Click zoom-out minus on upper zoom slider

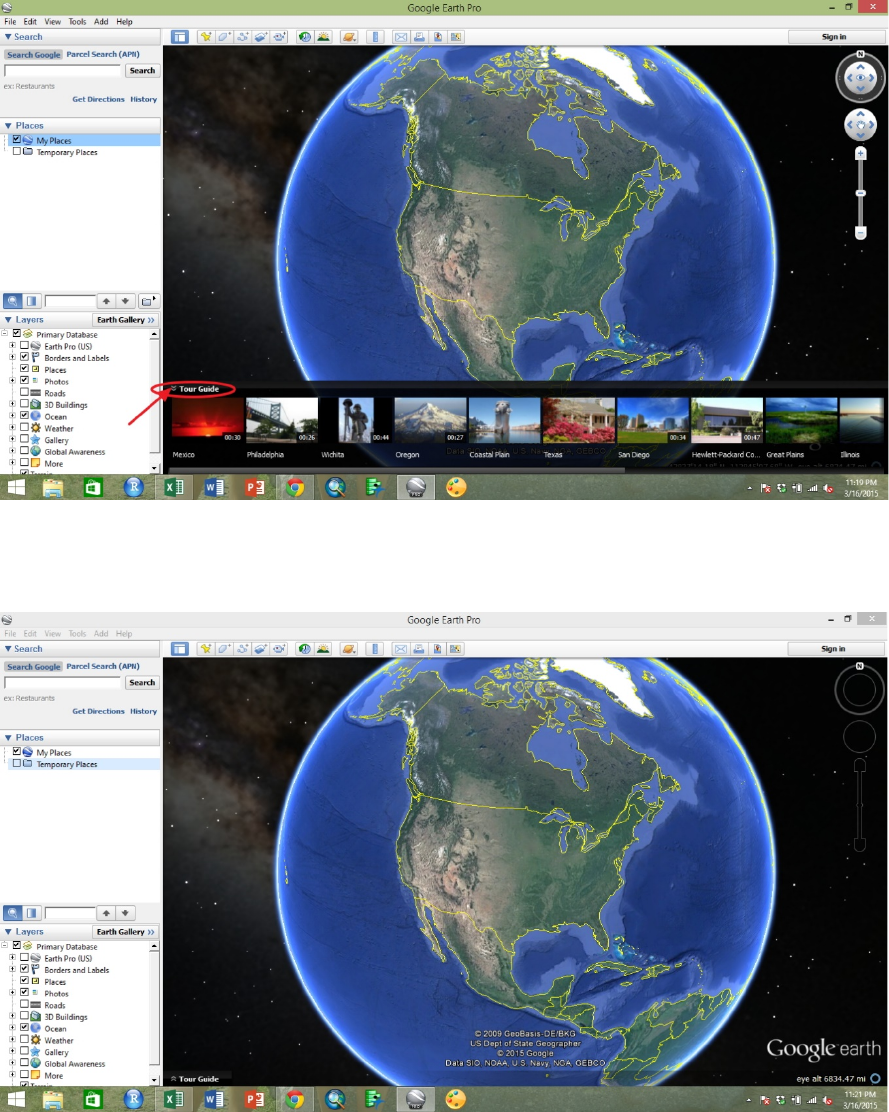point(861,233)
